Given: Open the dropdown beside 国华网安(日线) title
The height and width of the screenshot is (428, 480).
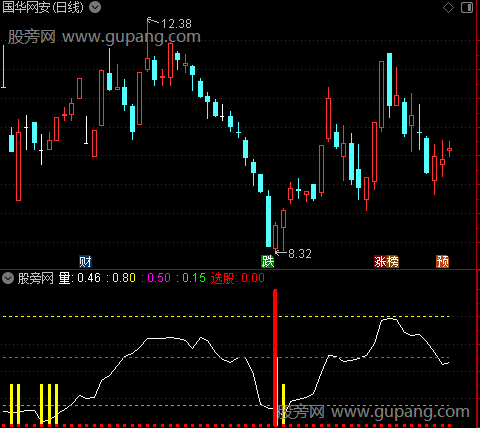Looking at the screenshot, I should coord(95,7).
